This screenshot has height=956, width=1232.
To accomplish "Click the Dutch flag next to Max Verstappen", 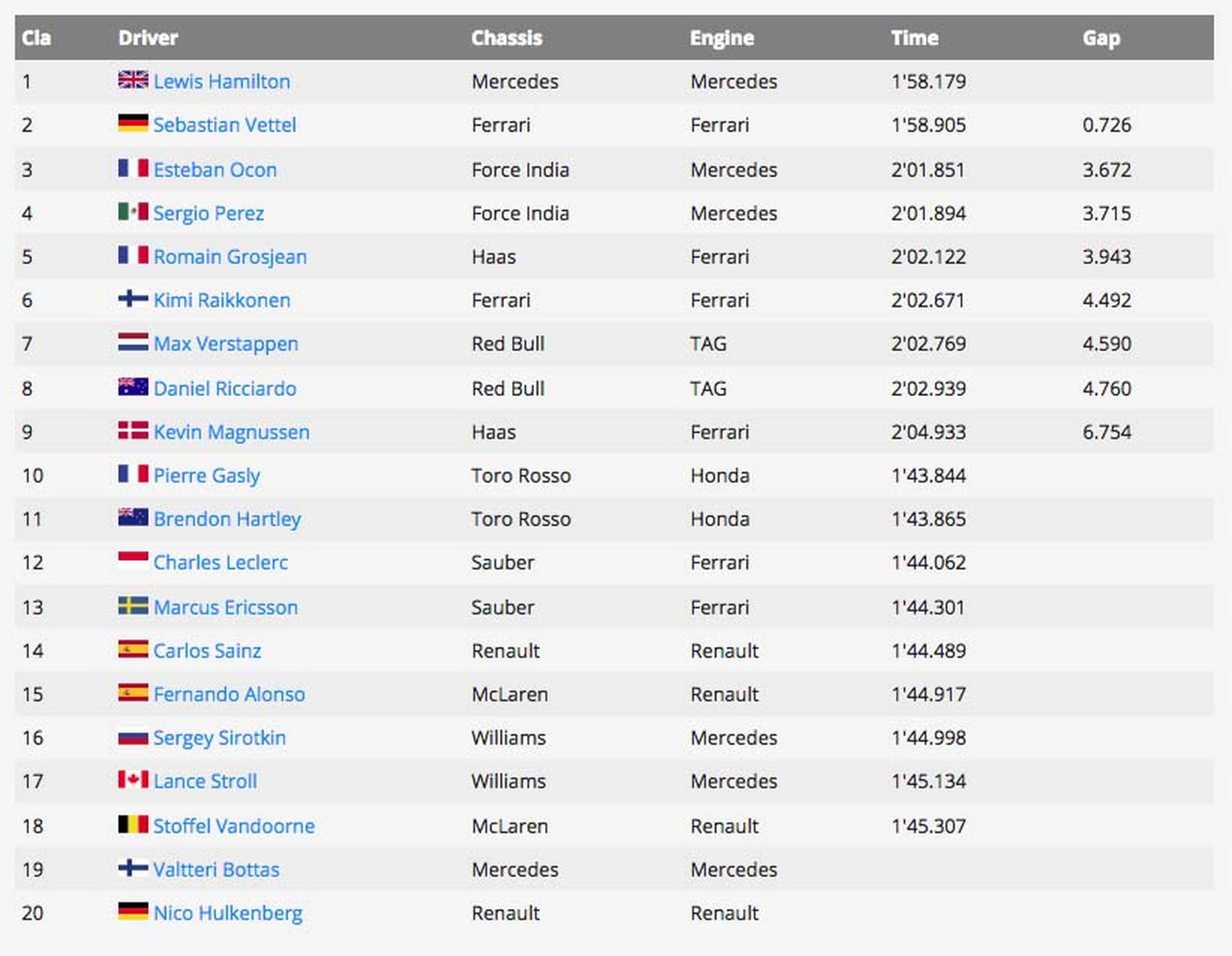I will [133, 342].
